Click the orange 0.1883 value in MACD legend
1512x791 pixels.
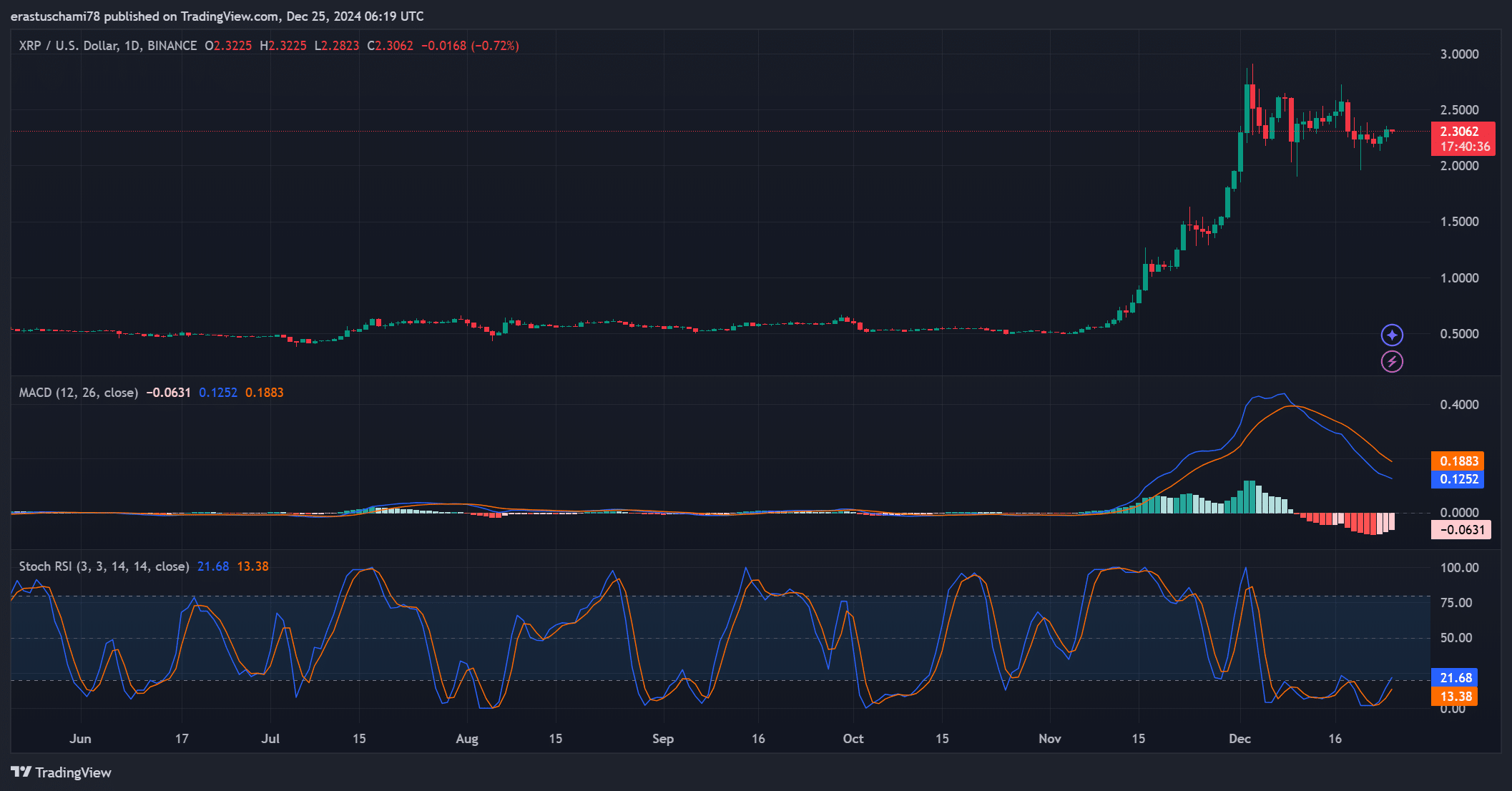265,393
